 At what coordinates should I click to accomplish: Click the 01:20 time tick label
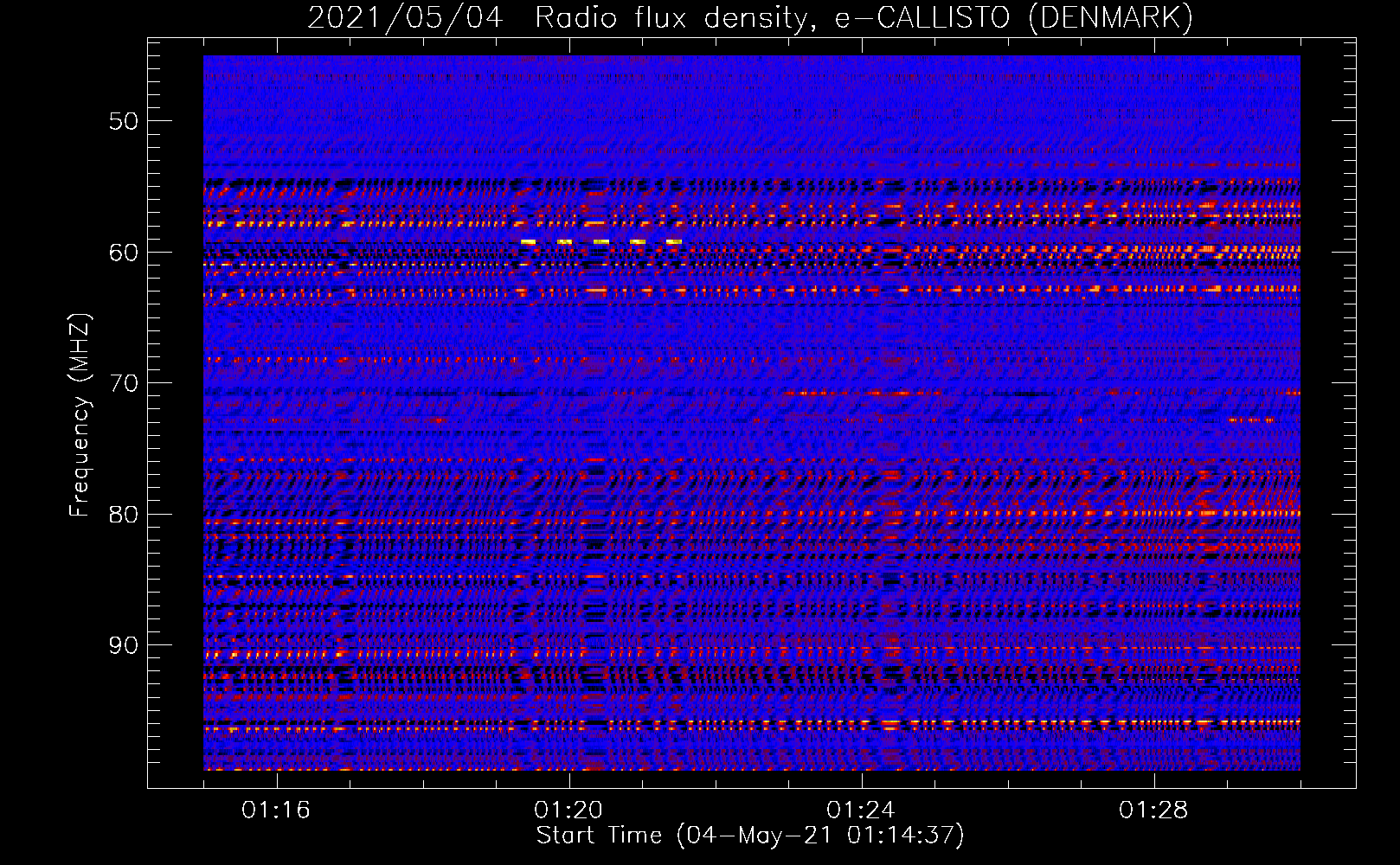tap(568, 810)
